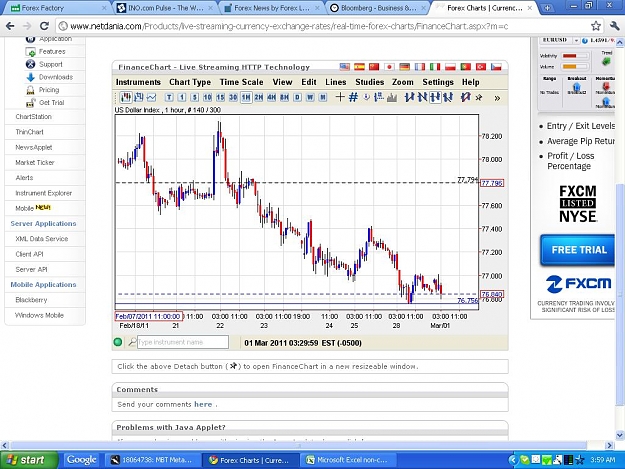This screenshot has height=469, width=625.
Task: Select bar chart type toolbar icon
Action: (x=139, y=97)
